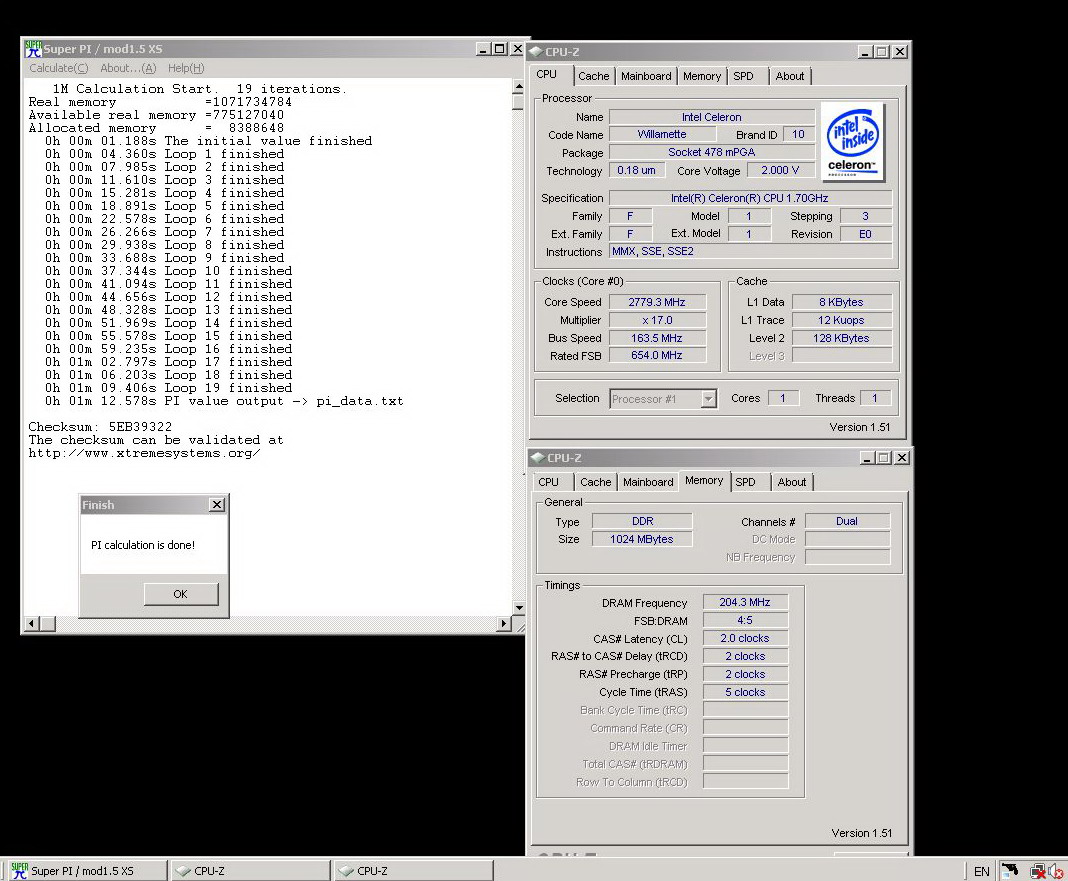Click the L1 Trace value '12 Kuops'
This screenshot has width=1068, height=881.
click(842, 320)
